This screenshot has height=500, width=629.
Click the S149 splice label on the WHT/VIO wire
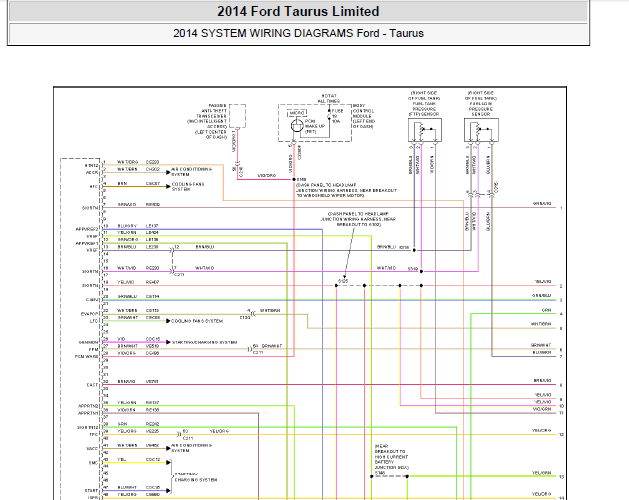(413, 268)
